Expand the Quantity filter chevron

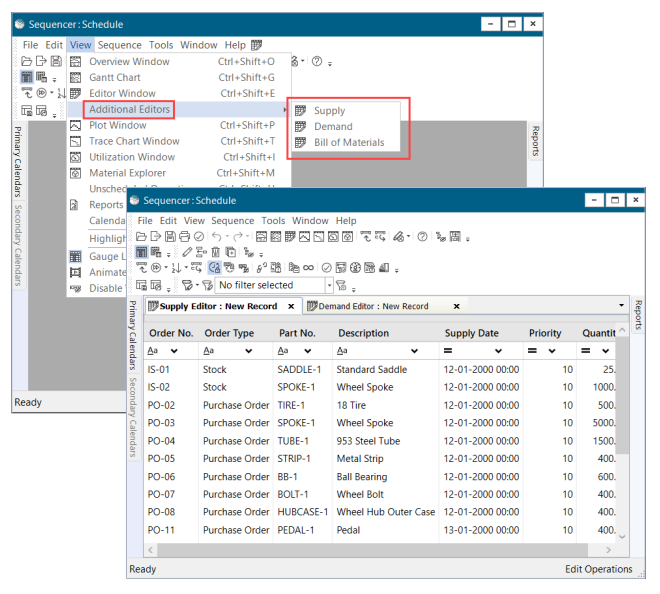click(605, 351)
